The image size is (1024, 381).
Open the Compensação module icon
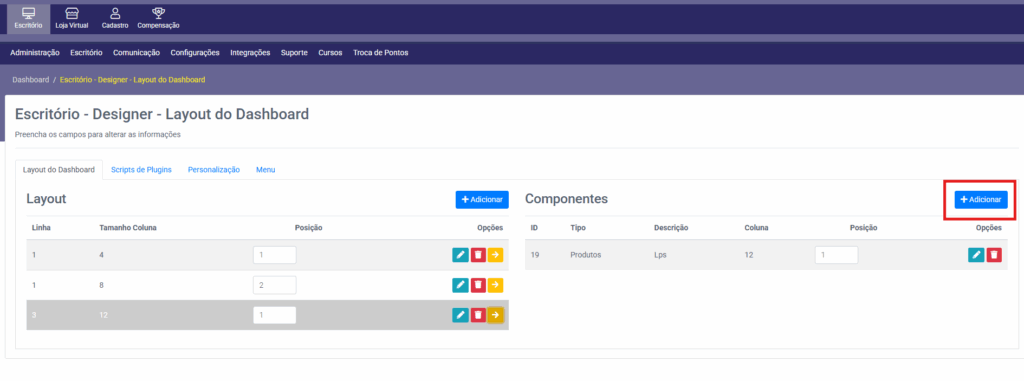click(x=158, y=18)
